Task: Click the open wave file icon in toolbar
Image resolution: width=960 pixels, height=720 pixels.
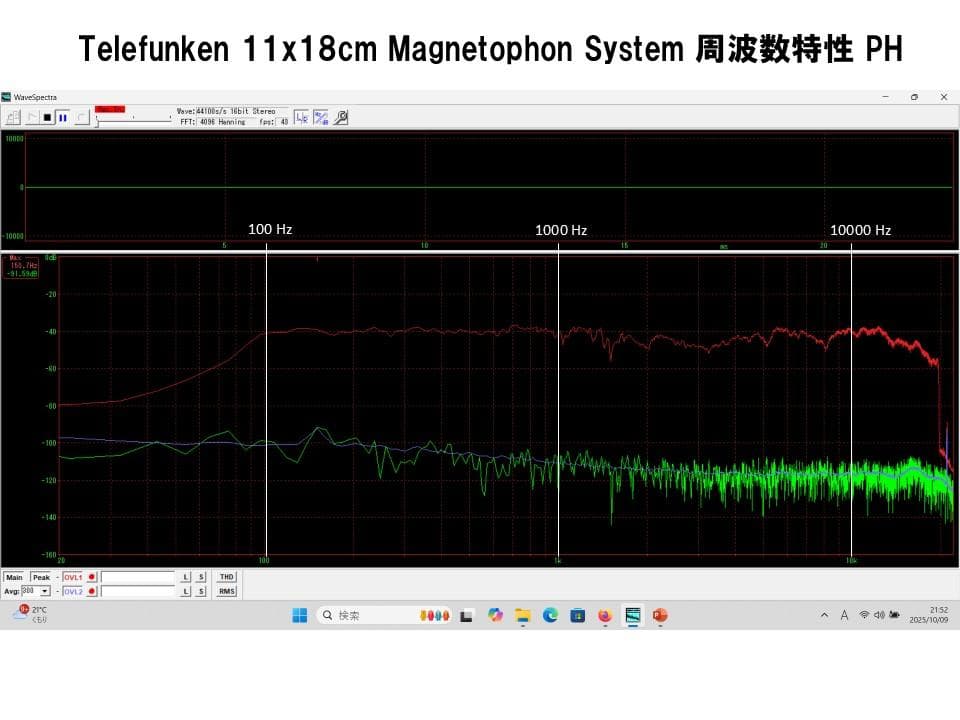Action: (x=13, y=118)
